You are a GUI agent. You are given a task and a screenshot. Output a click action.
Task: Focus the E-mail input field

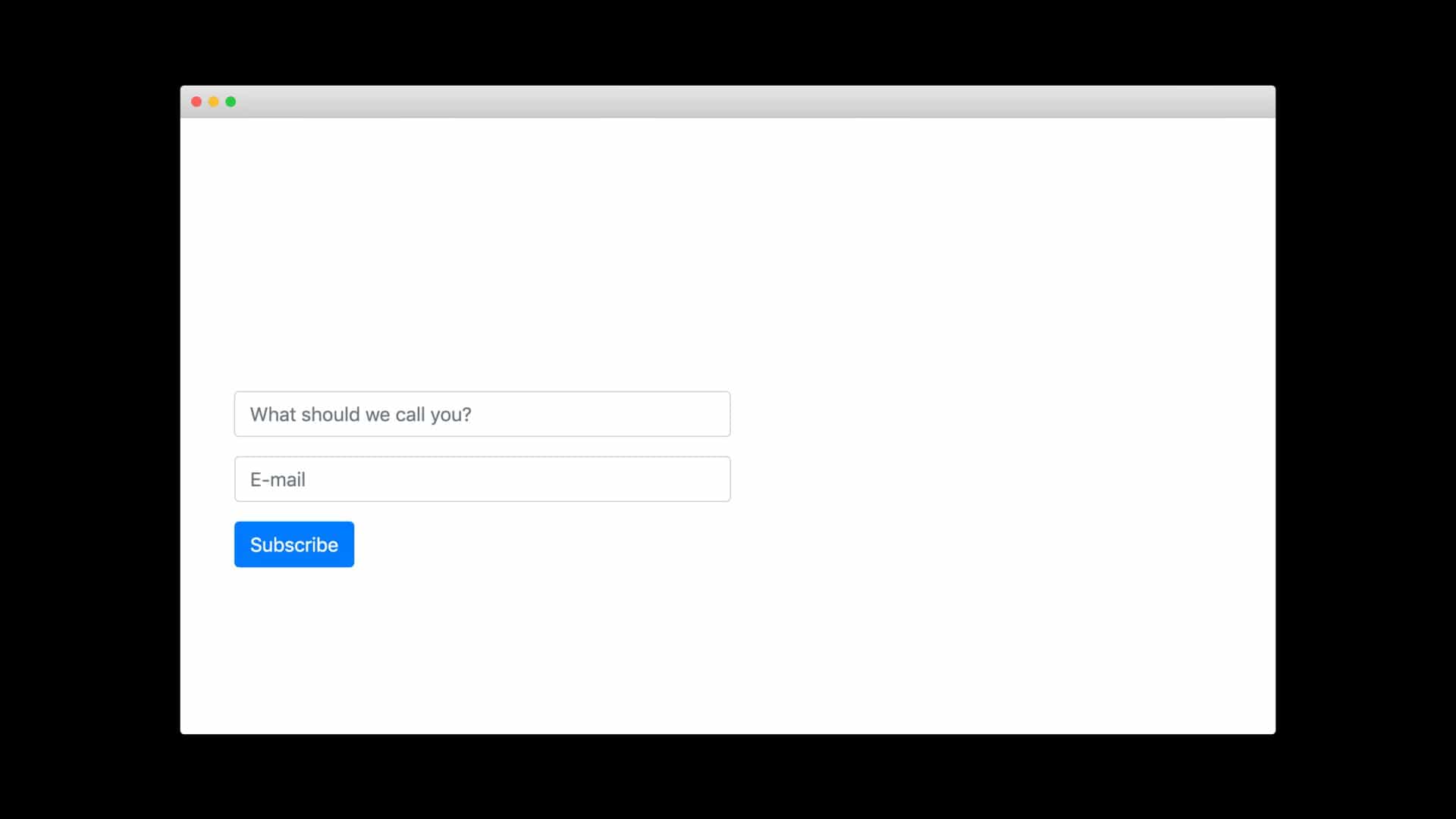pos(482,479)
